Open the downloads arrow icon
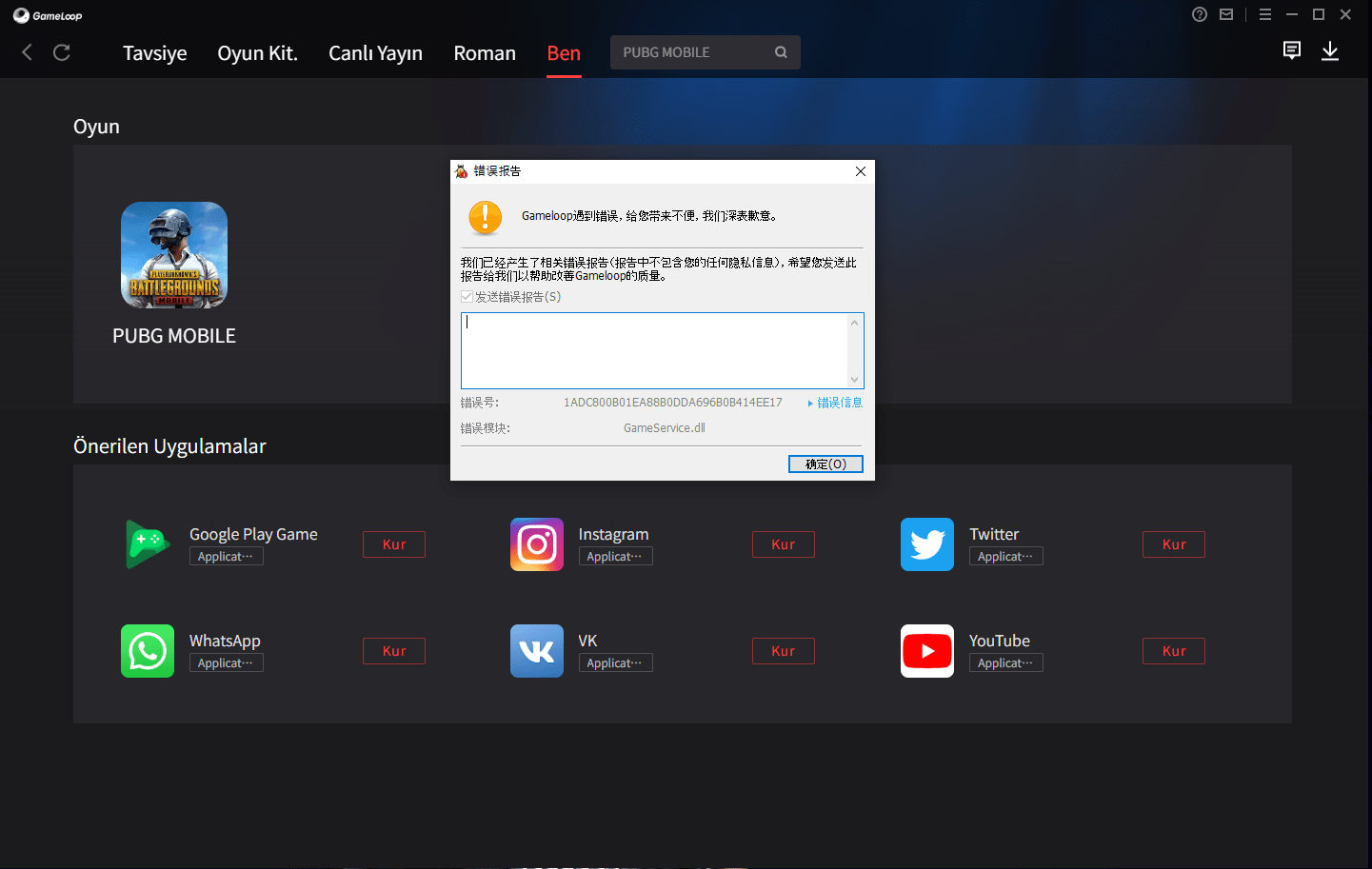The image size is (1372, 869). [1330, 51]
